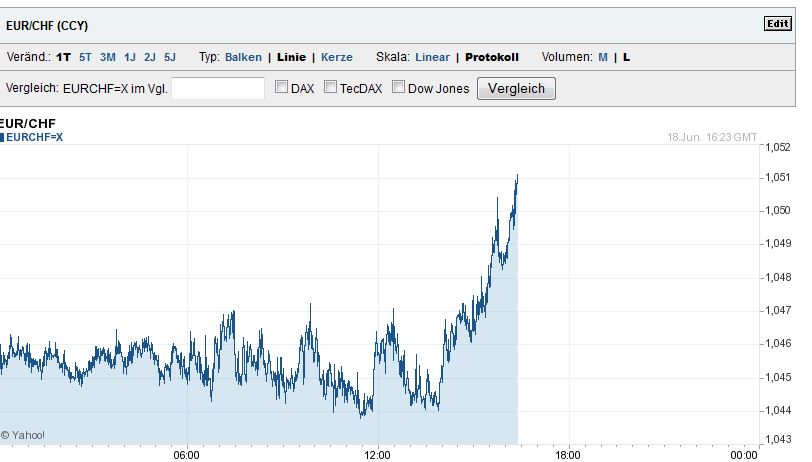Set volume size to L
The width and height of the screenshot is (812, 462).
[x=626, y=57]
